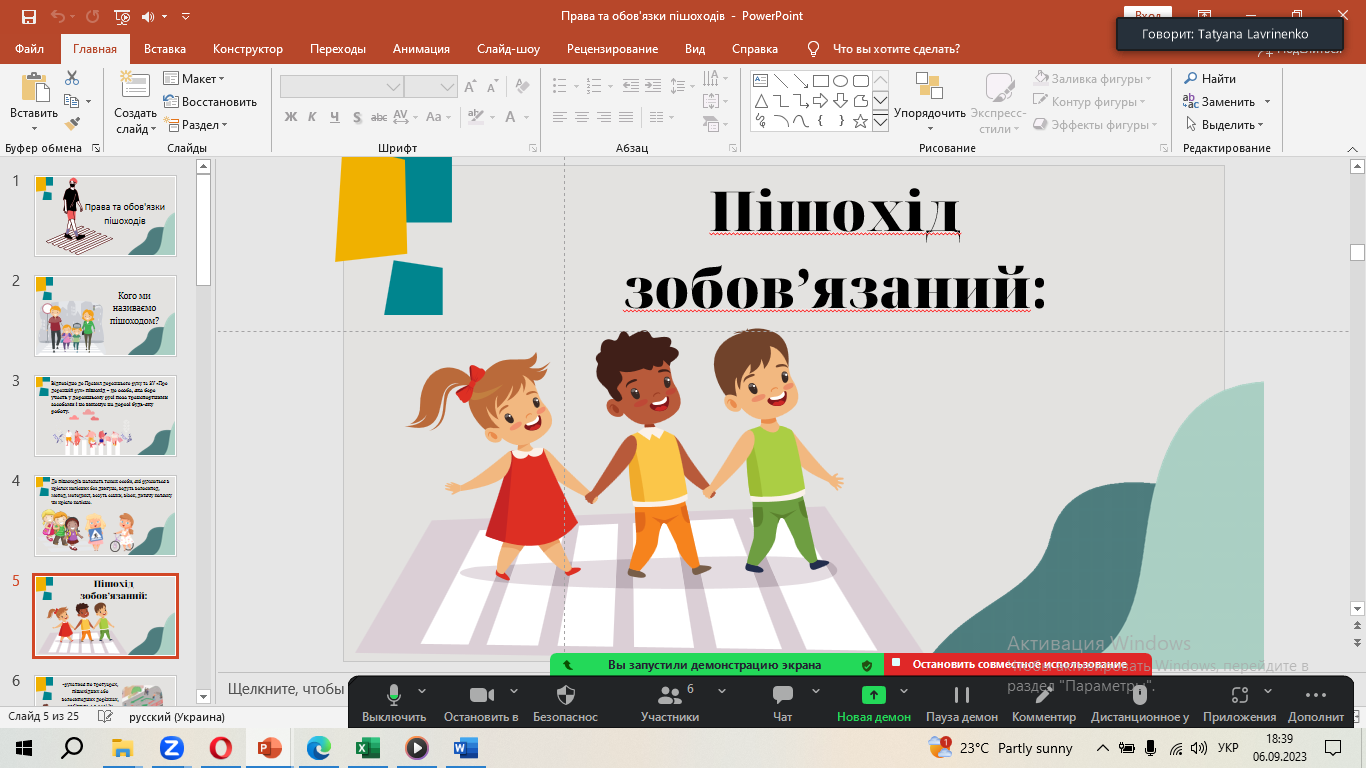Click the Windows search magnifier icon
The image size is (1366, 768).
tap(73, 747)
